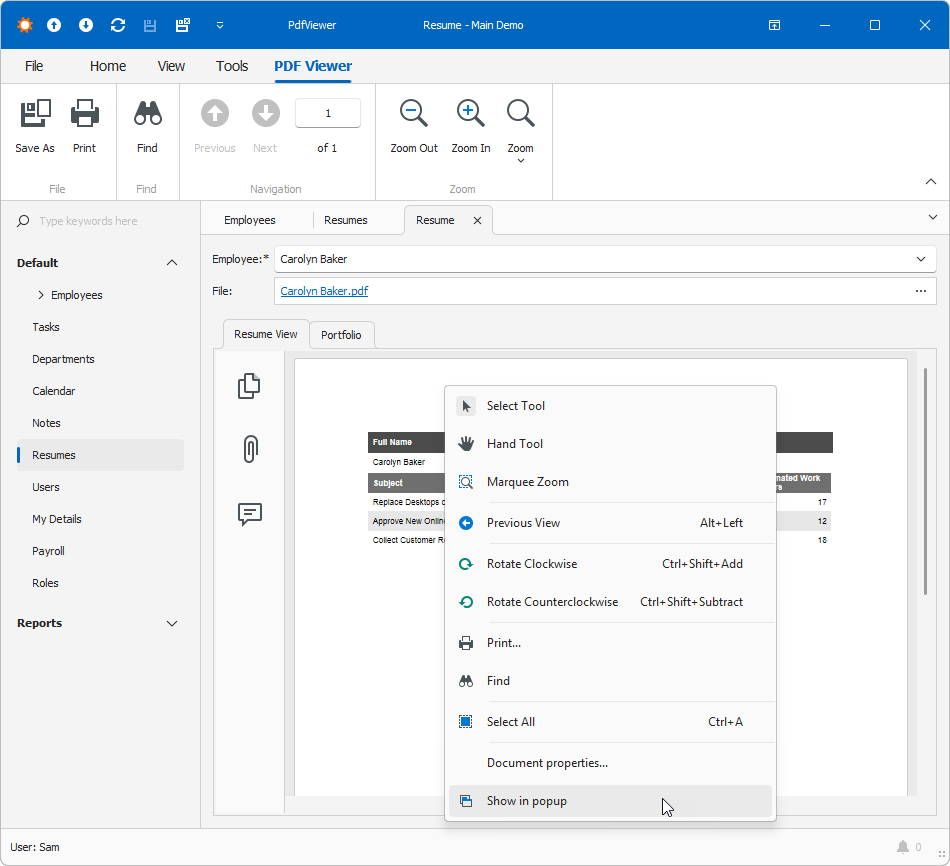Click the Save As icon

coord(35,113)
